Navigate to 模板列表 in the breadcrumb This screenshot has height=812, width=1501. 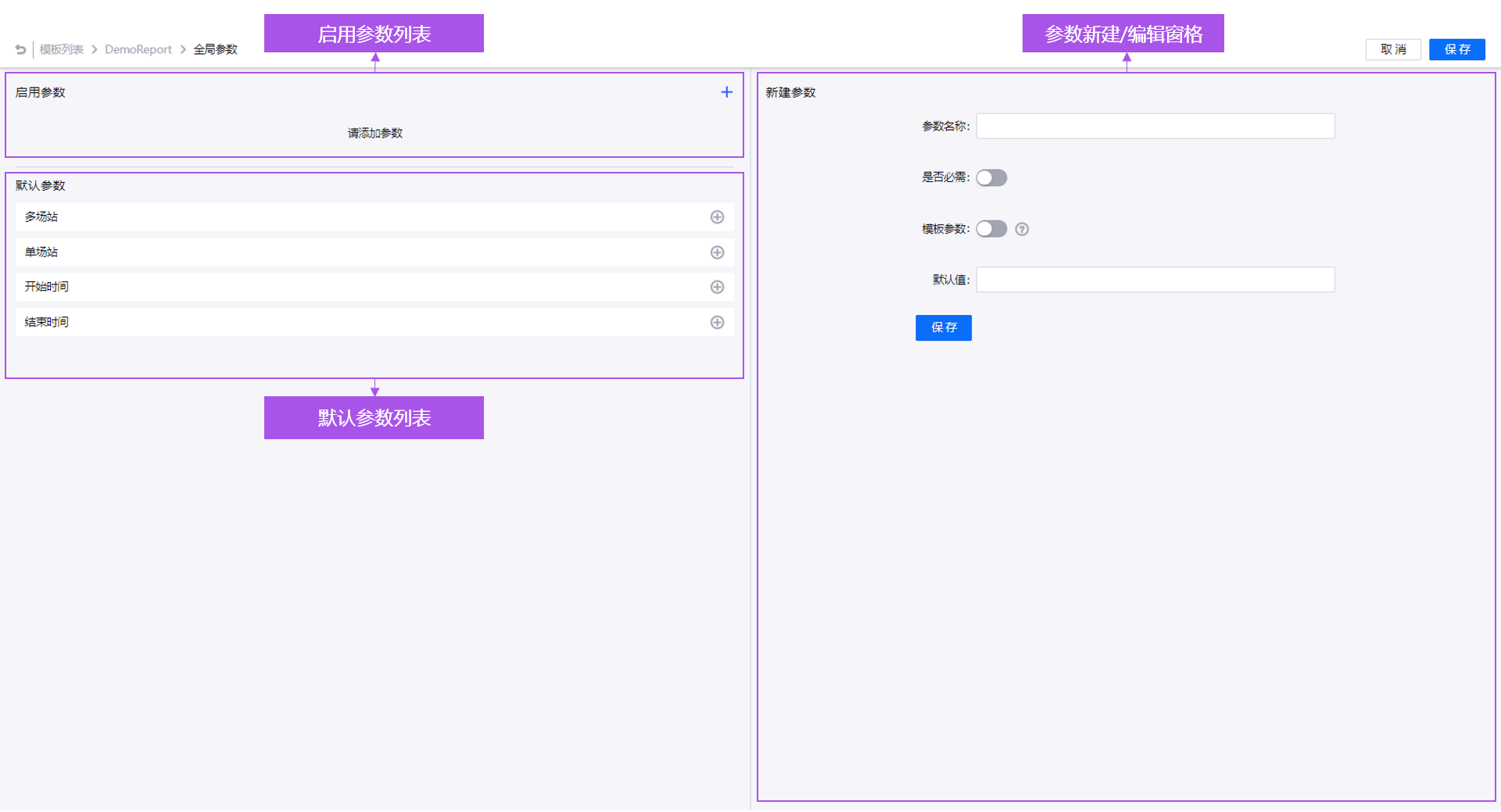[x=61, y=49]
